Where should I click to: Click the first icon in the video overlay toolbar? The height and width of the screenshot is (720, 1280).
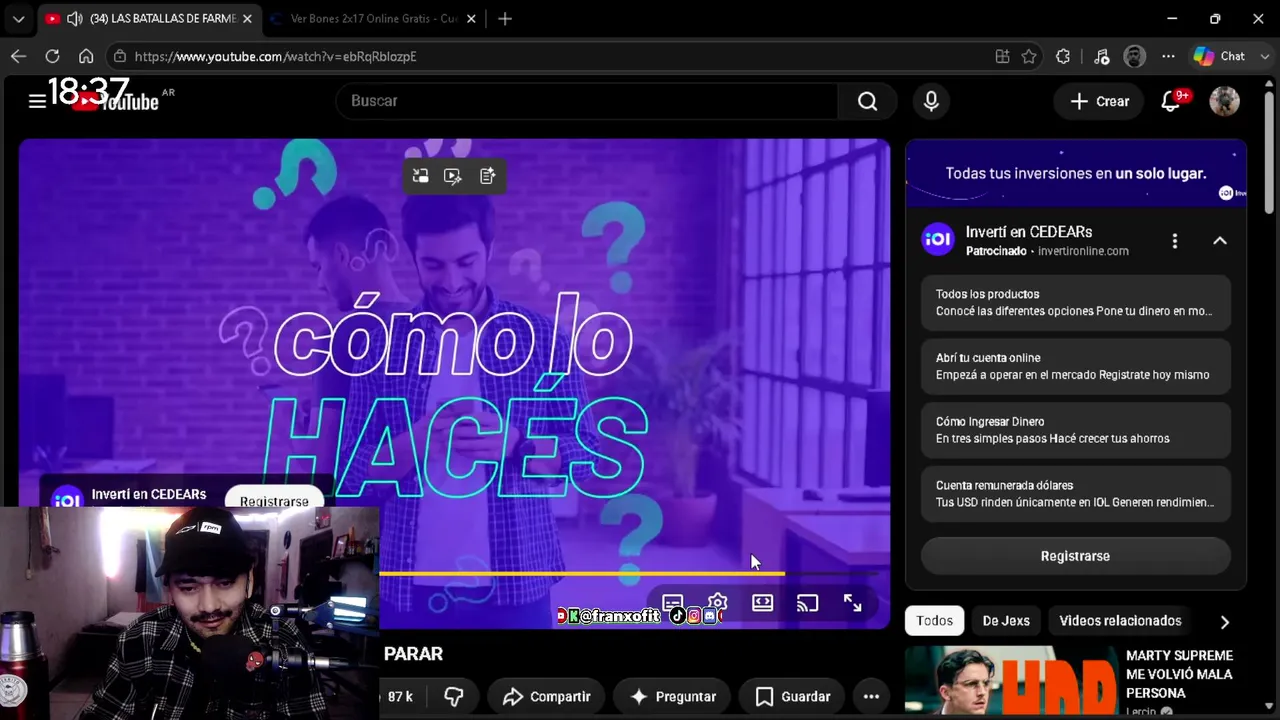coord(421,176)
